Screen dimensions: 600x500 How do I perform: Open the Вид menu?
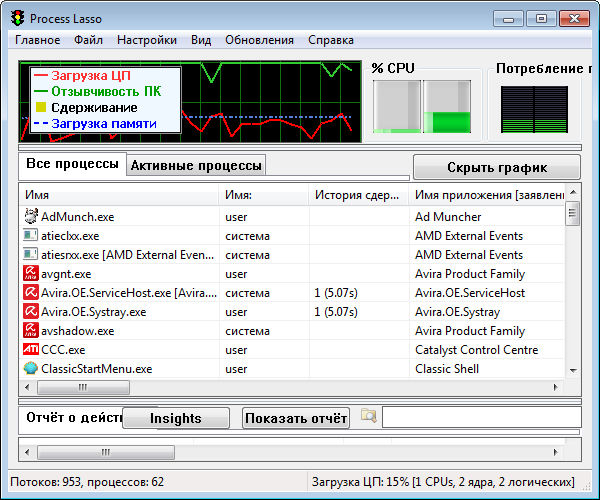point(201,40)
